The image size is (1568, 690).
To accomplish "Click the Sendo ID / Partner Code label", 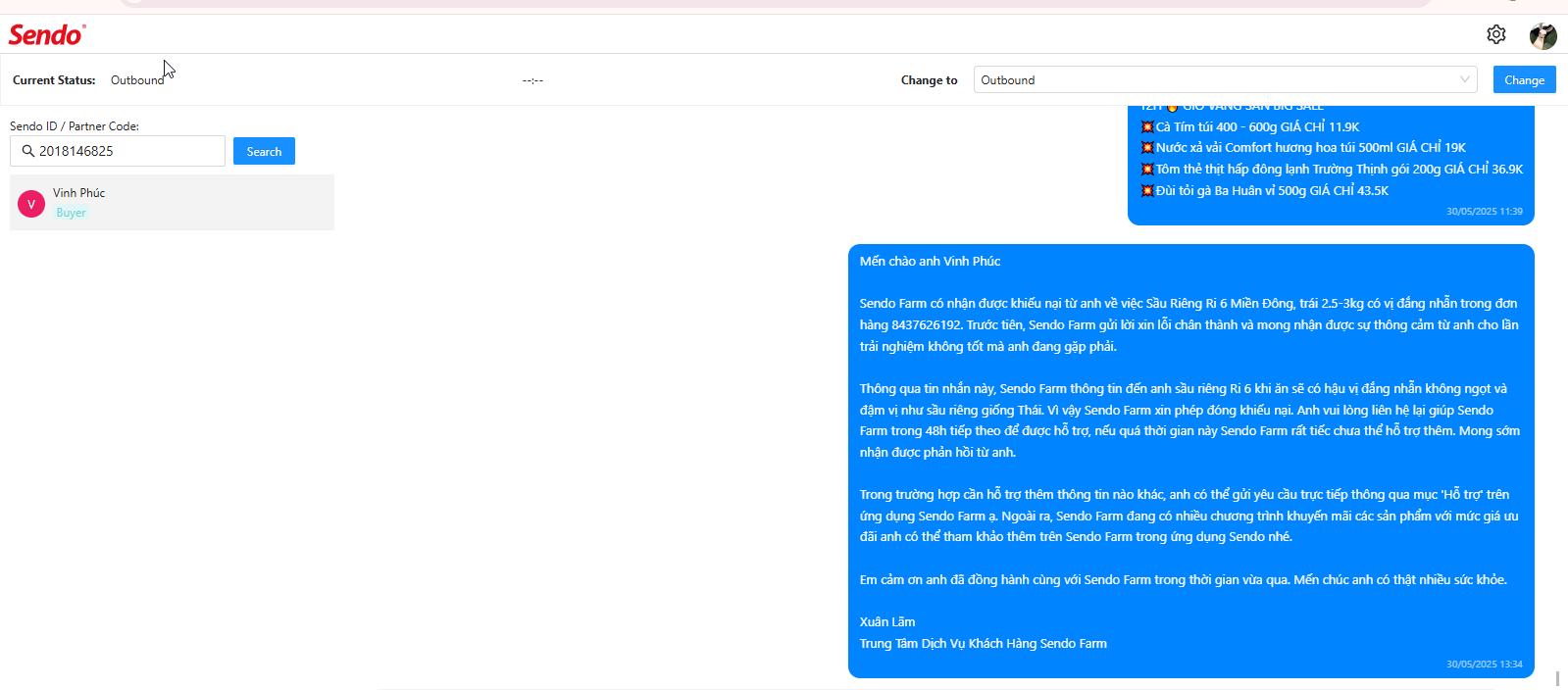I will point(75,126).
